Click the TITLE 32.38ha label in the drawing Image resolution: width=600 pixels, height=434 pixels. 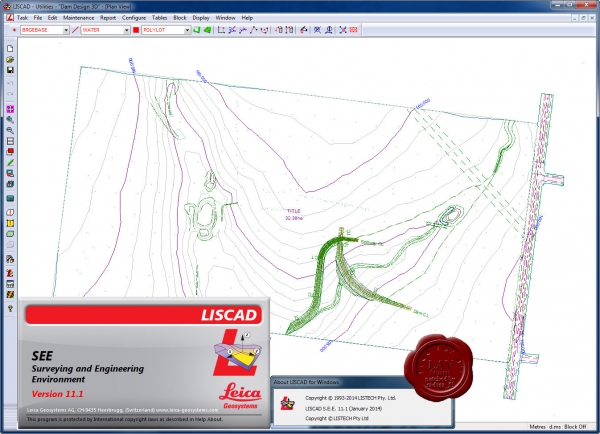pos(294,214)
